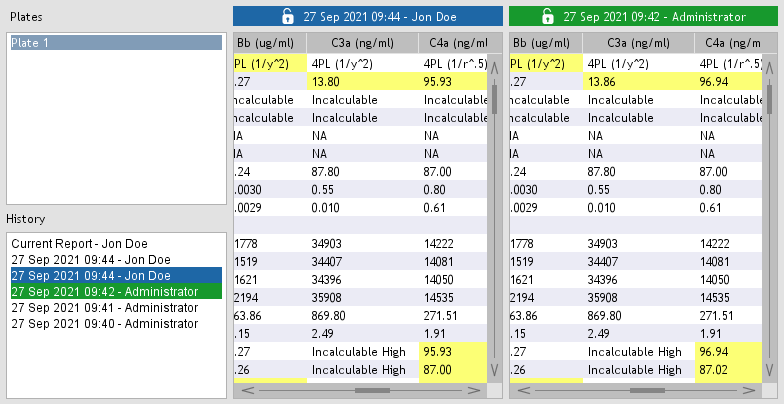Click 0.55 in Jon Doe panel

pos(363,190)
